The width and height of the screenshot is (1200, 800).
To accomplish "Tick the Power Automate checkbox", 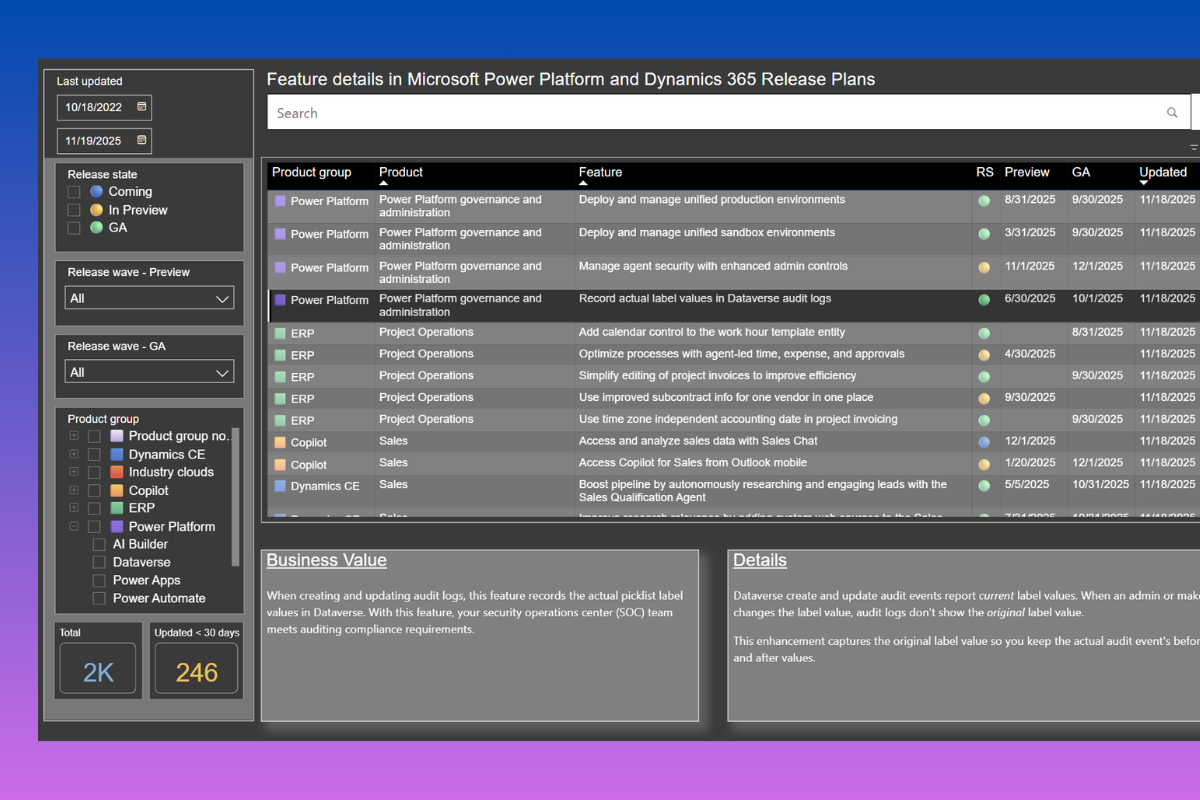I will (99, 599).
